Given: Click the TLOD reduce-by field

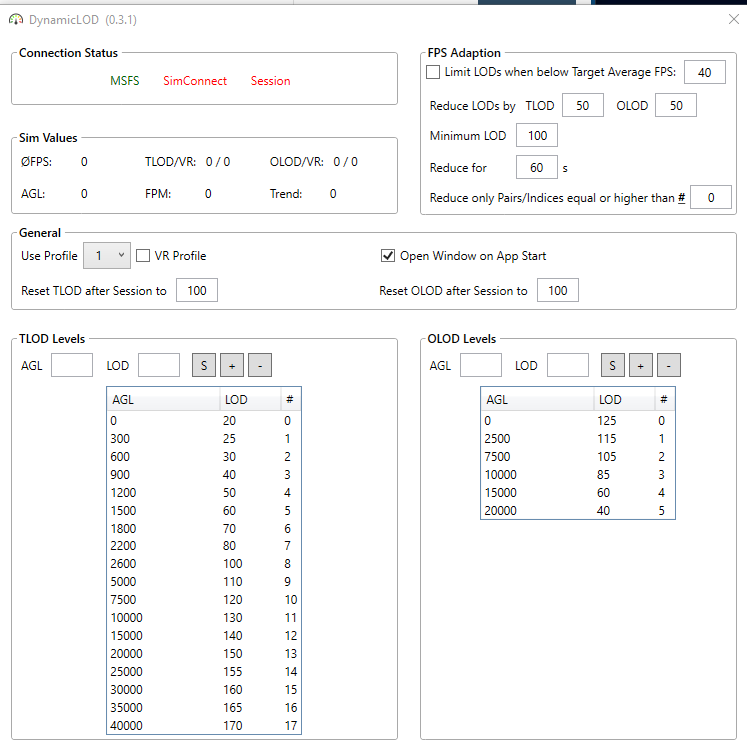Looking at the screenshot, I should [583, 105].
